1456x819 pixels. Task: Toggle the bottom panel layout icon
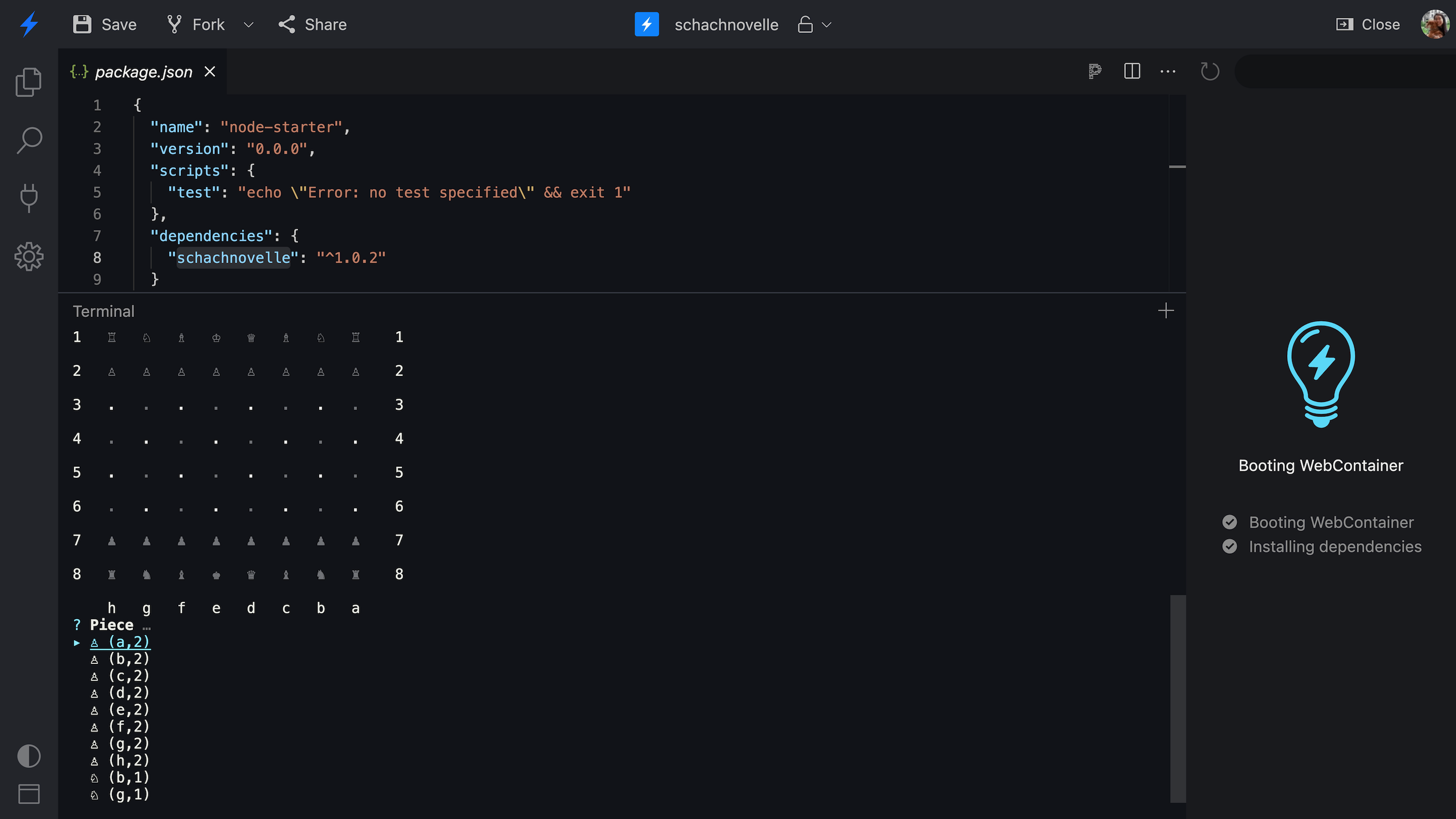coord(29,794)
